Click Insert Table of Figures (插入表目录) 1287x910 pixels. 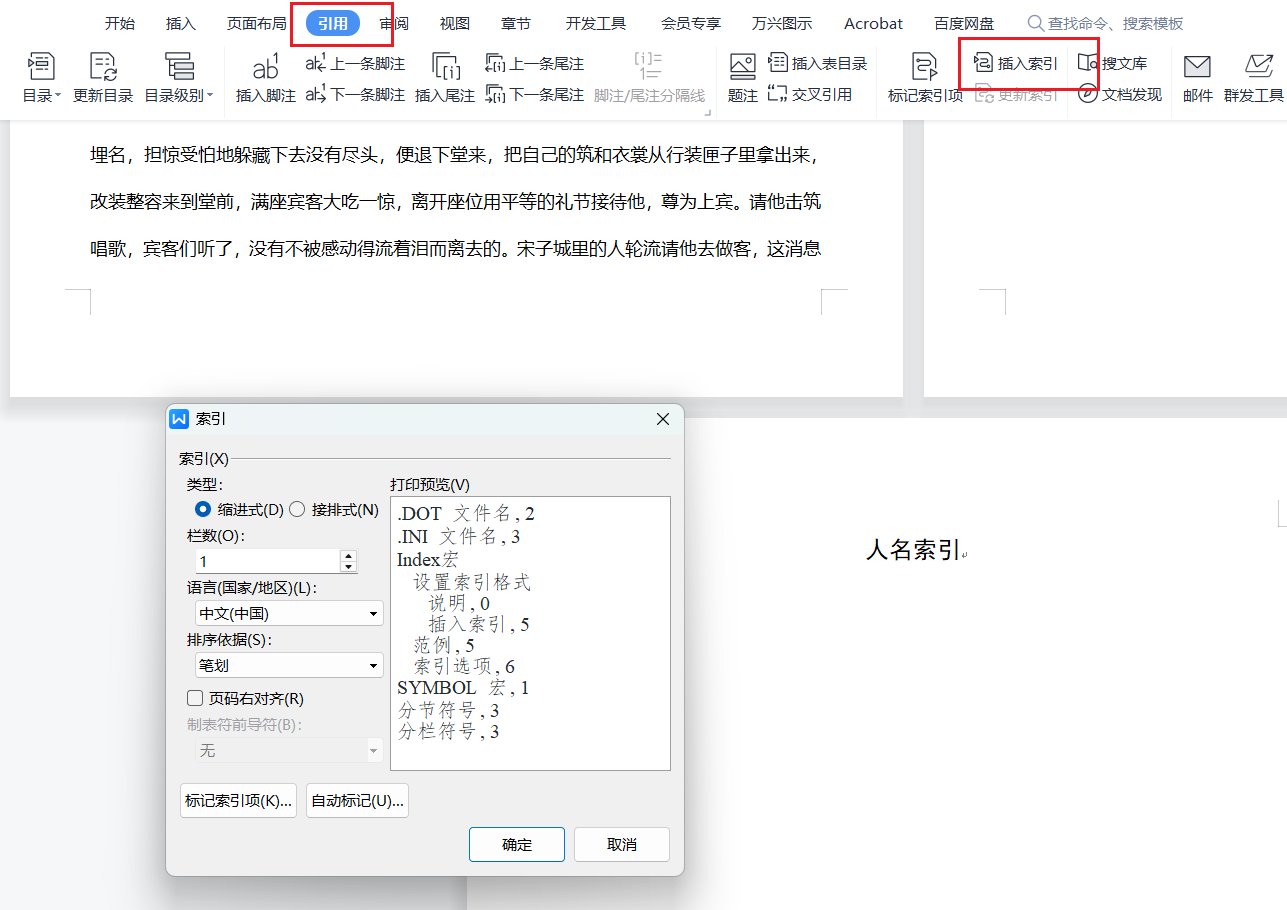pyautogui.click(x=818, y=63)
